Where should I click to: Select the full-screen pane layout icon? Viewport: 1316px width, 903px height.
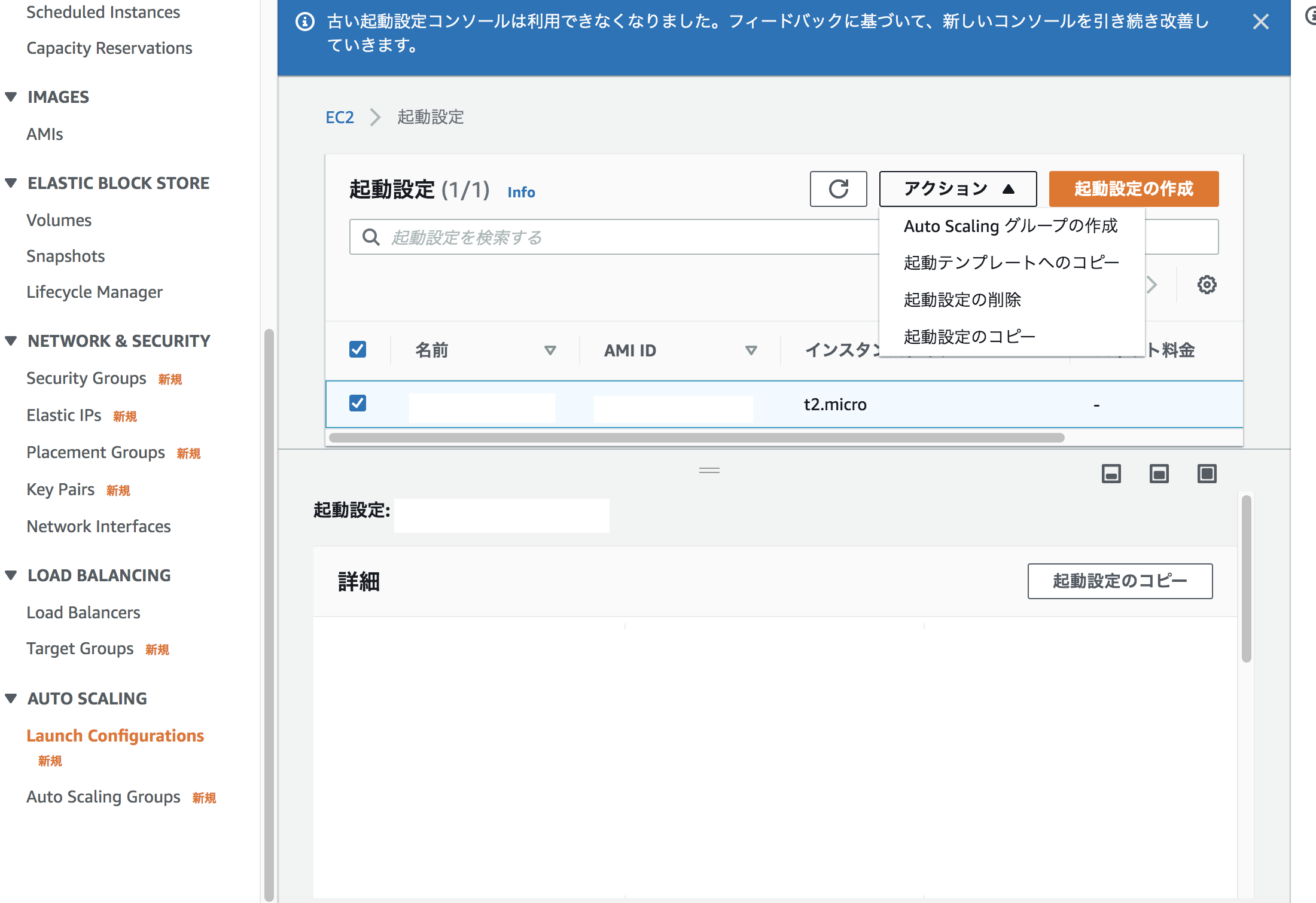tap(1207, 473)
